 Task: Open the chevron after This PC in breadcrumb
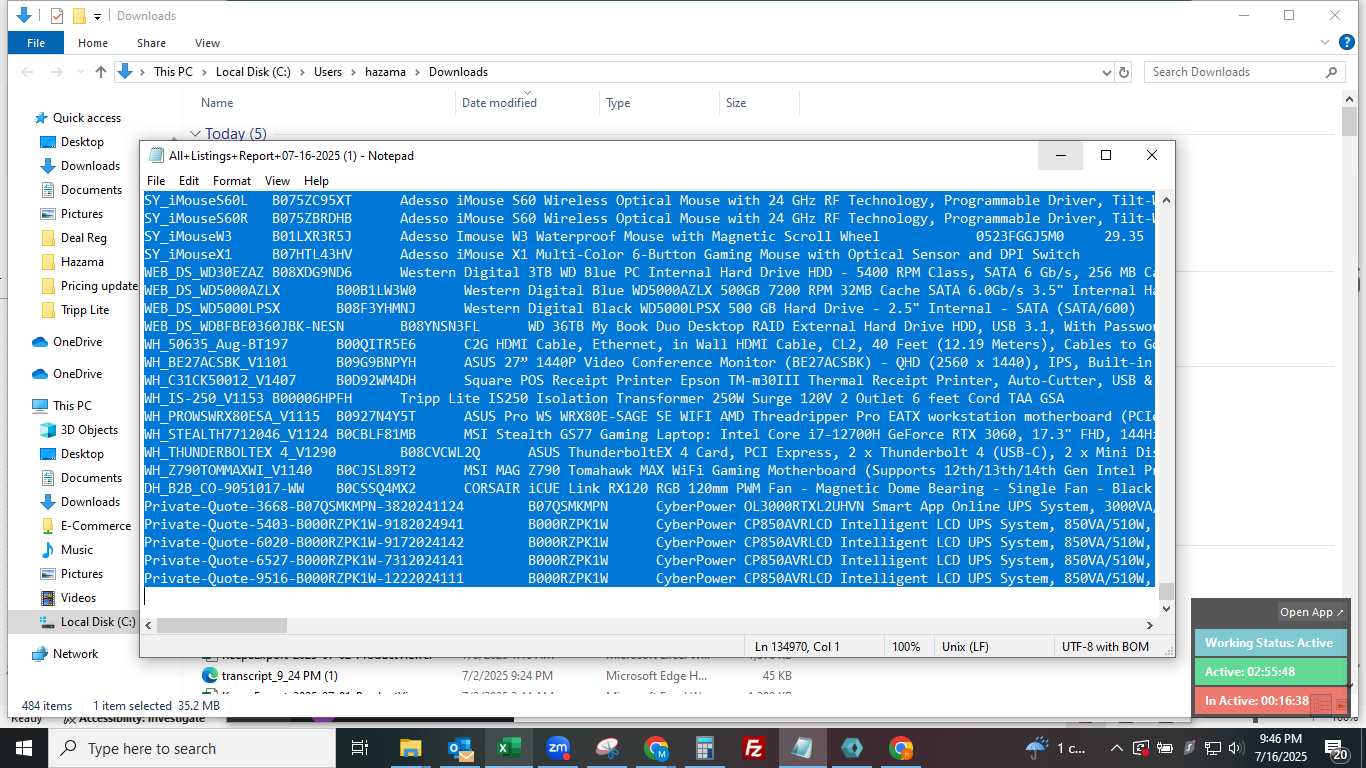[x=204, y=72]
